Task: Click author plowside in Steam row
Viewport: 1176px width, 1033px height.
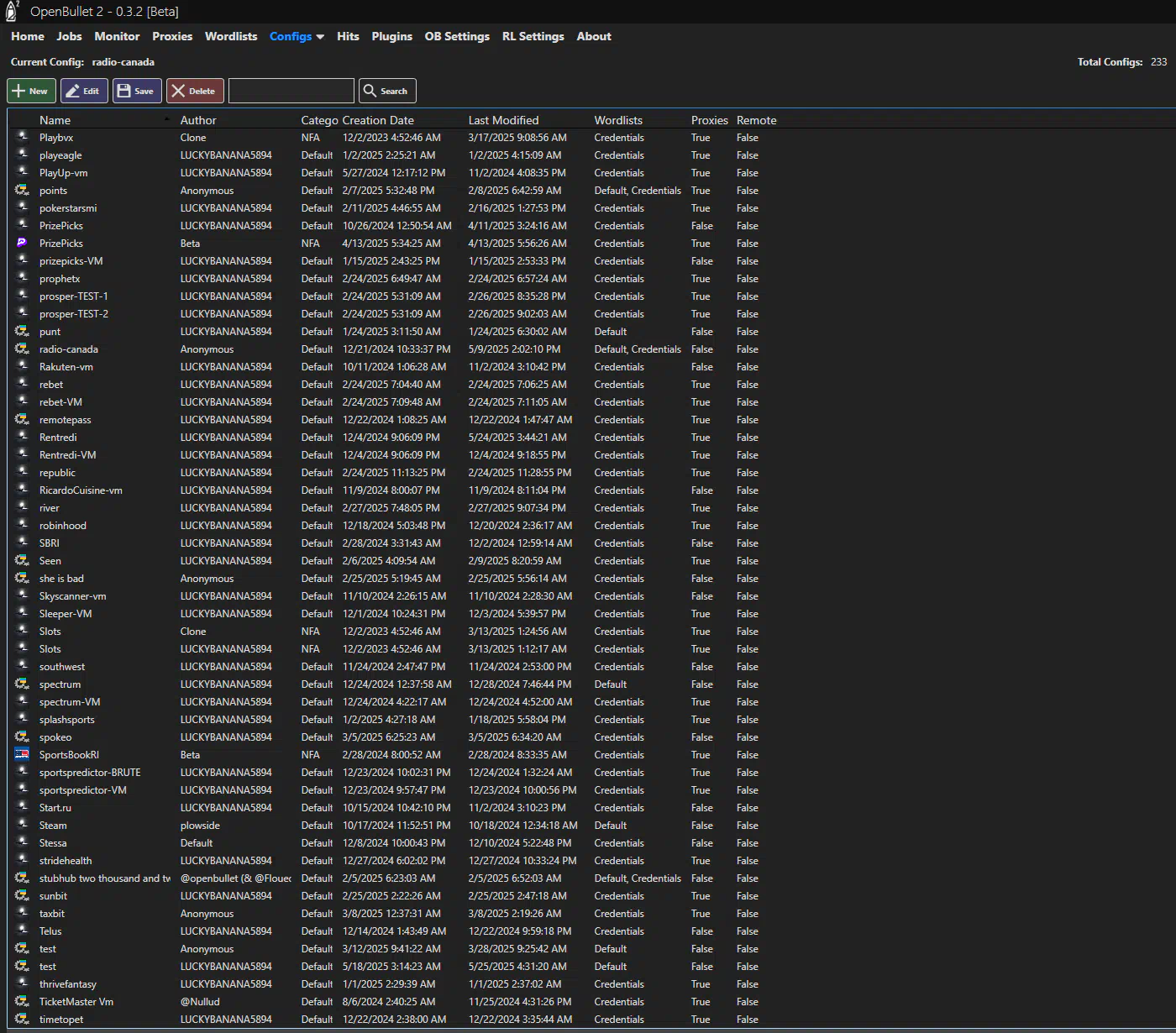Action: [x=200, y=825]
